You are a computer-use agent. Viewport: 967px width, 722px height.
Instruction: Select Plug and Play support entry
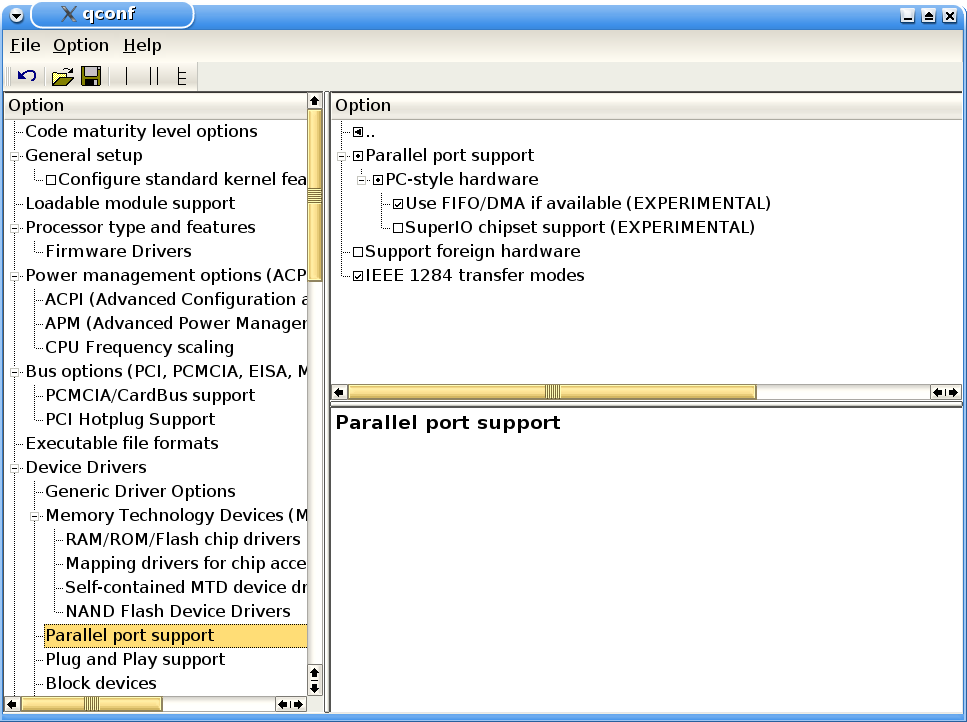pos(135,659)
